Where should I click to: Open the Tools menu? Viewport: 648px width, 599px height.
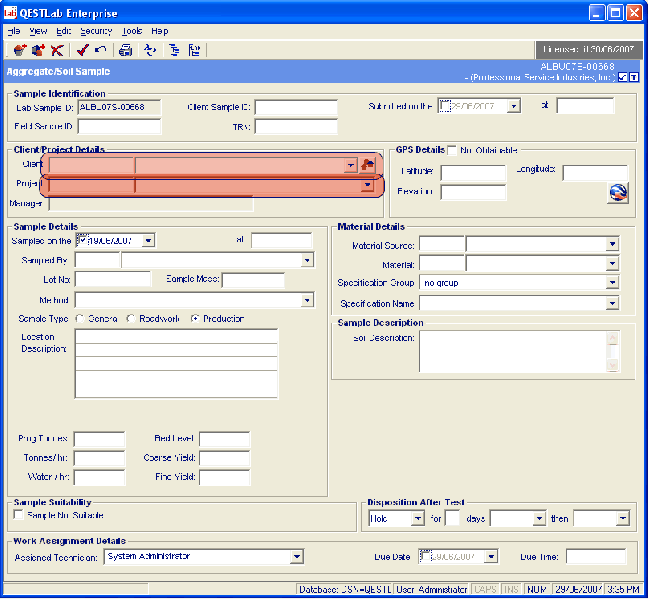[x=132, y=31]
